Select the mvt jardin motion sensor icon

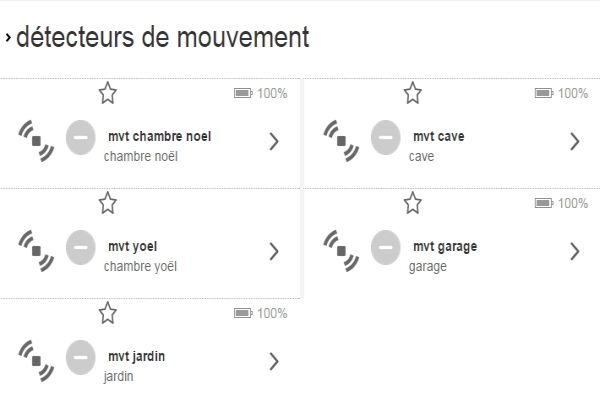click(36, 361)
